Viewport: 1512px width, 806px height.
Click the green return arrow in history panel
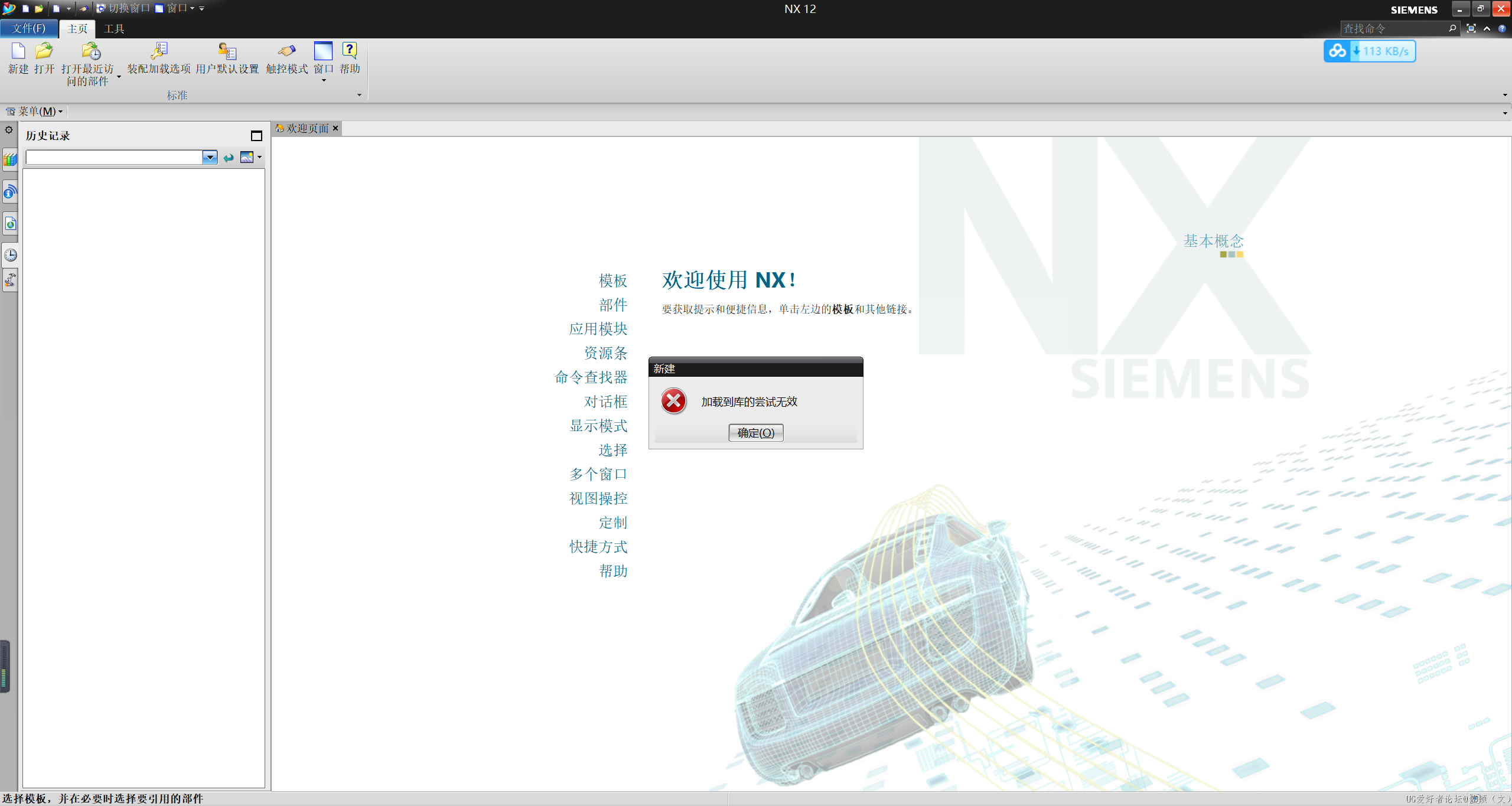coord(229,158)
